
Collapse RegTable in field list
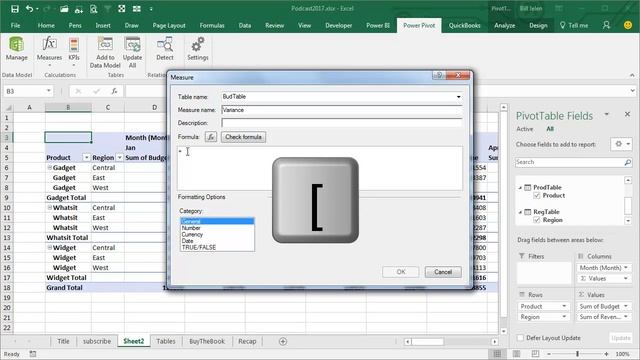(520, 212)
